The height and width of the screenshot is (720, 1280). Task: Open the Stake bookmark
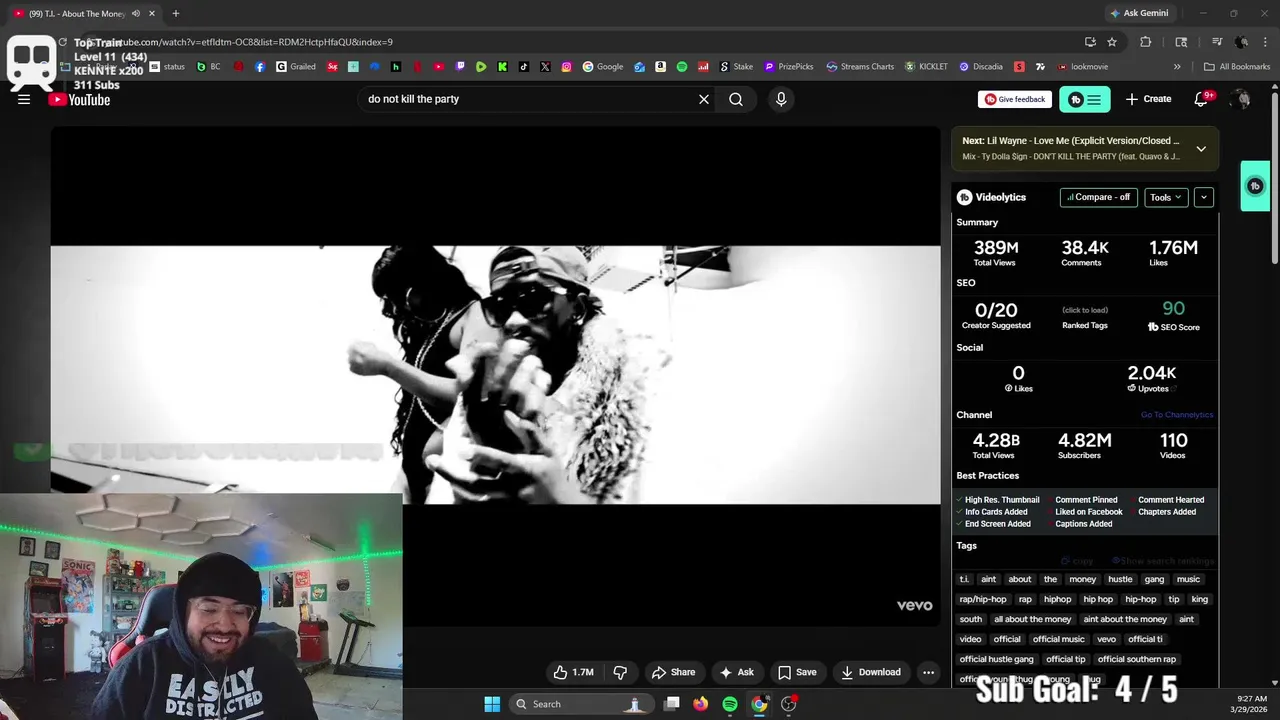click(737, 67)
